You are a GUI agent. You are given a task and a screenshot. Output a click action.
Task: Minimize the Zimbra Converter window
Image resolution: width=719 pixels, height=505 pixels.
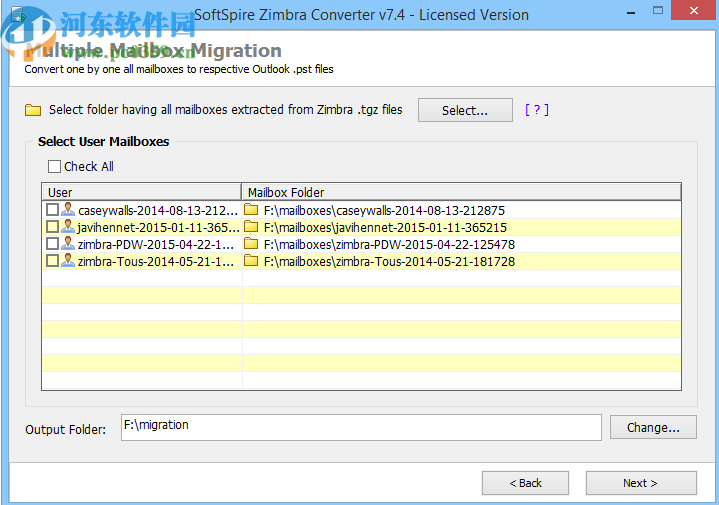click(631, 11)
